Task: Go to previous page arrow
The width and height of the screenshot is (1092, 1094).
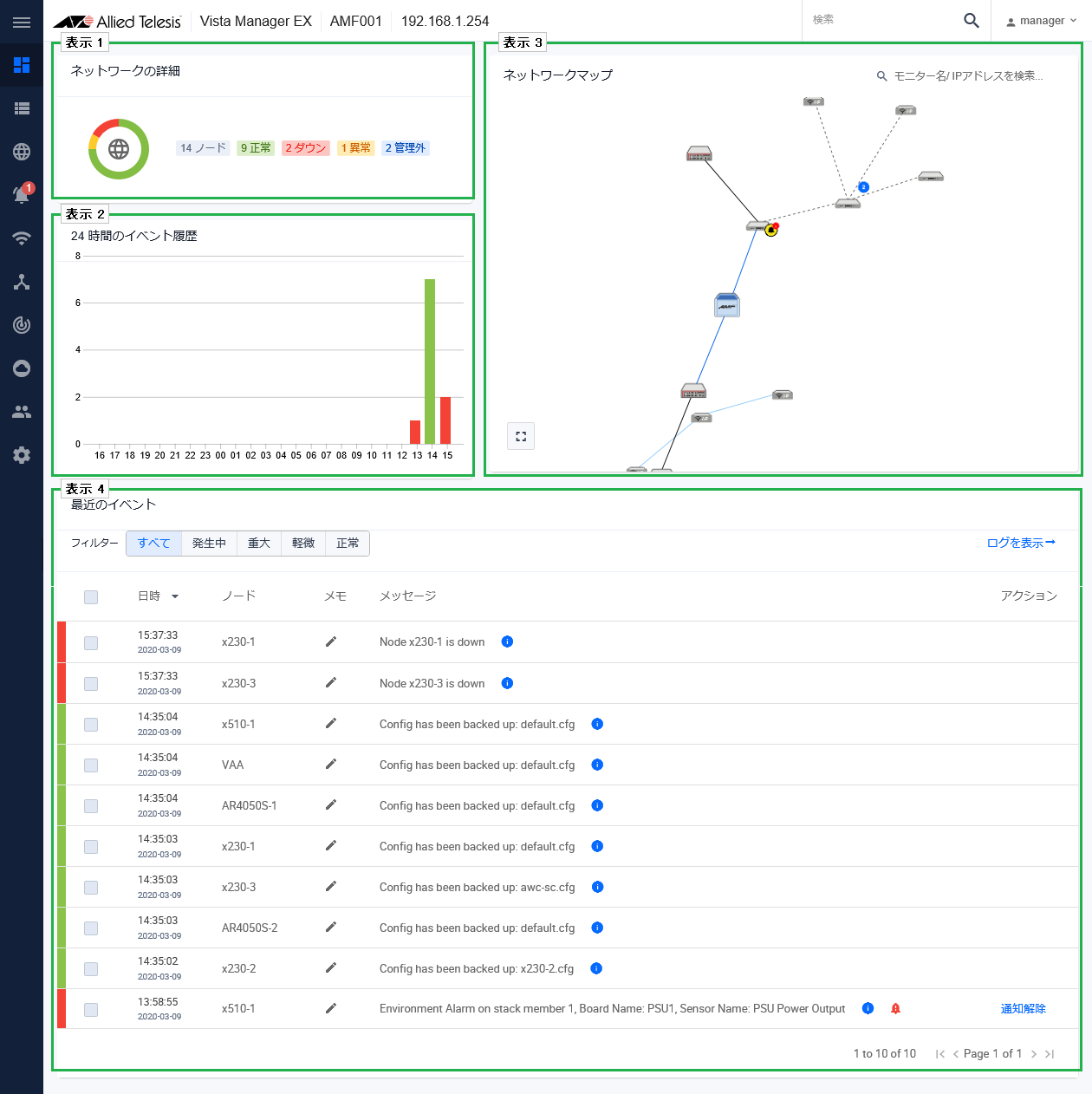Action: (x=956, y=1054)
